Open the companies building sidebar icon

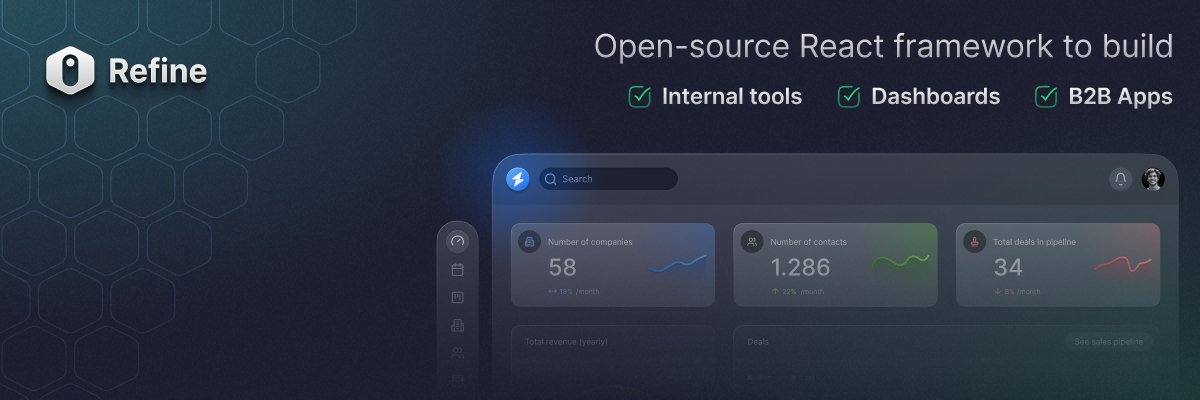pos(458,325)
